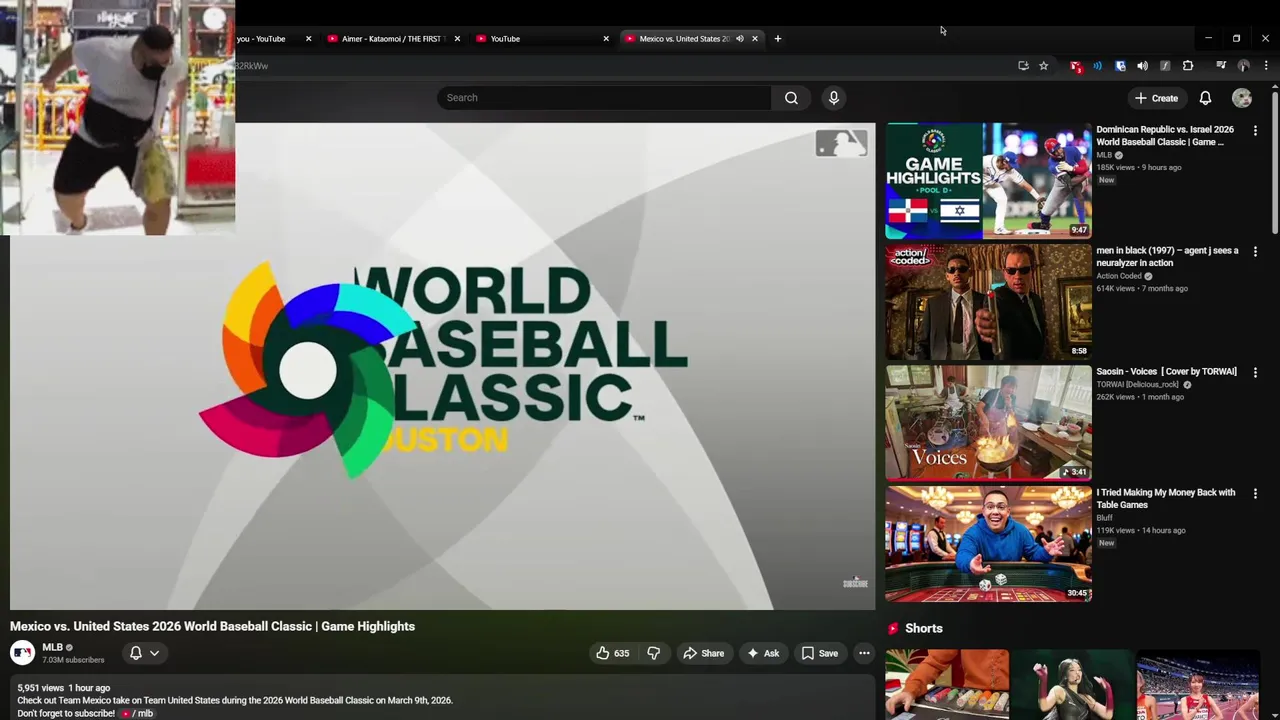Click the Create button
1280x720 pixels.
(x=1156, y=98)
